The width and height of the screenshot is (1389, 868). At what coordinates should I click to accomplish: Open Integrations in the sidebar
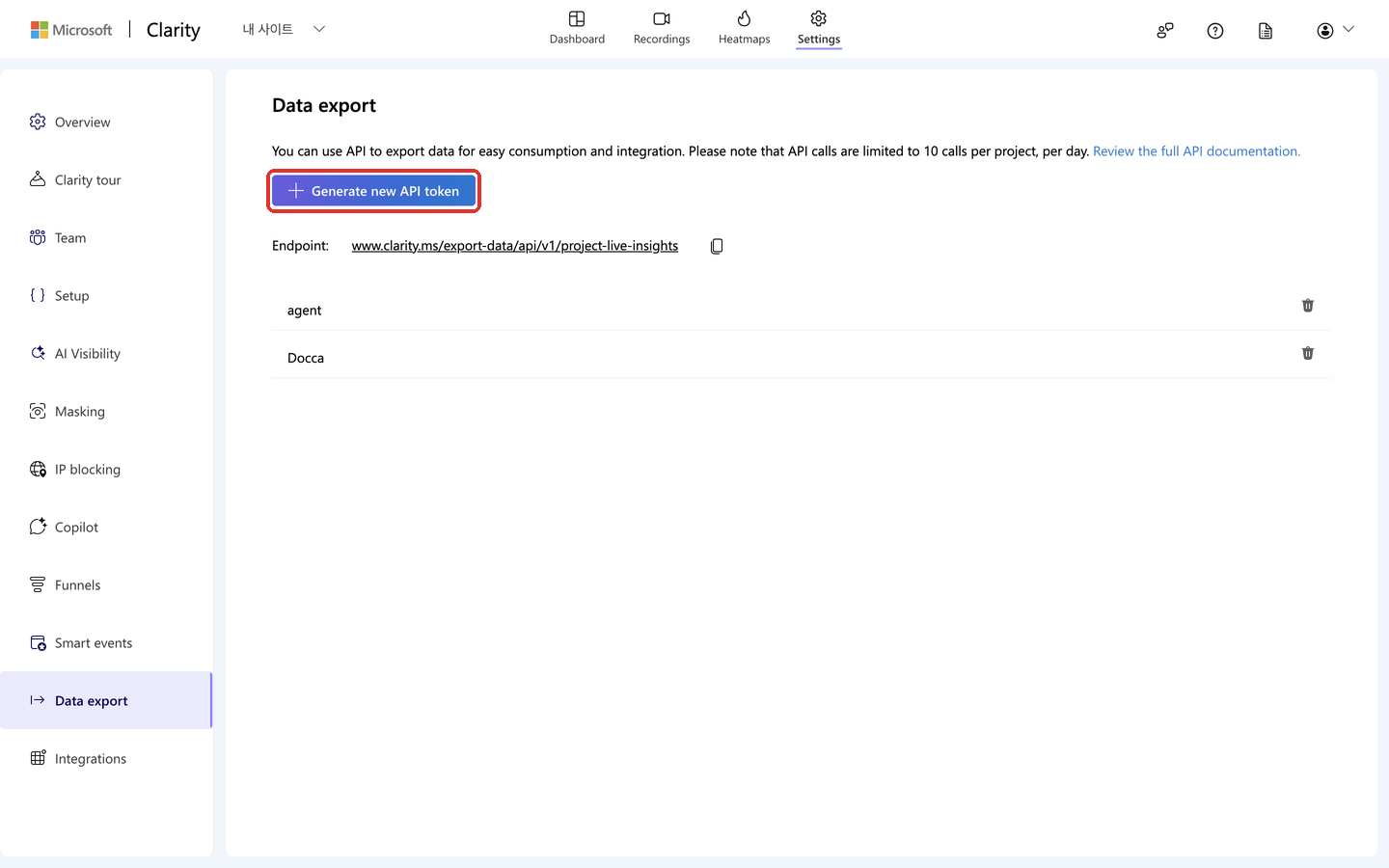(x=106, y=759)
